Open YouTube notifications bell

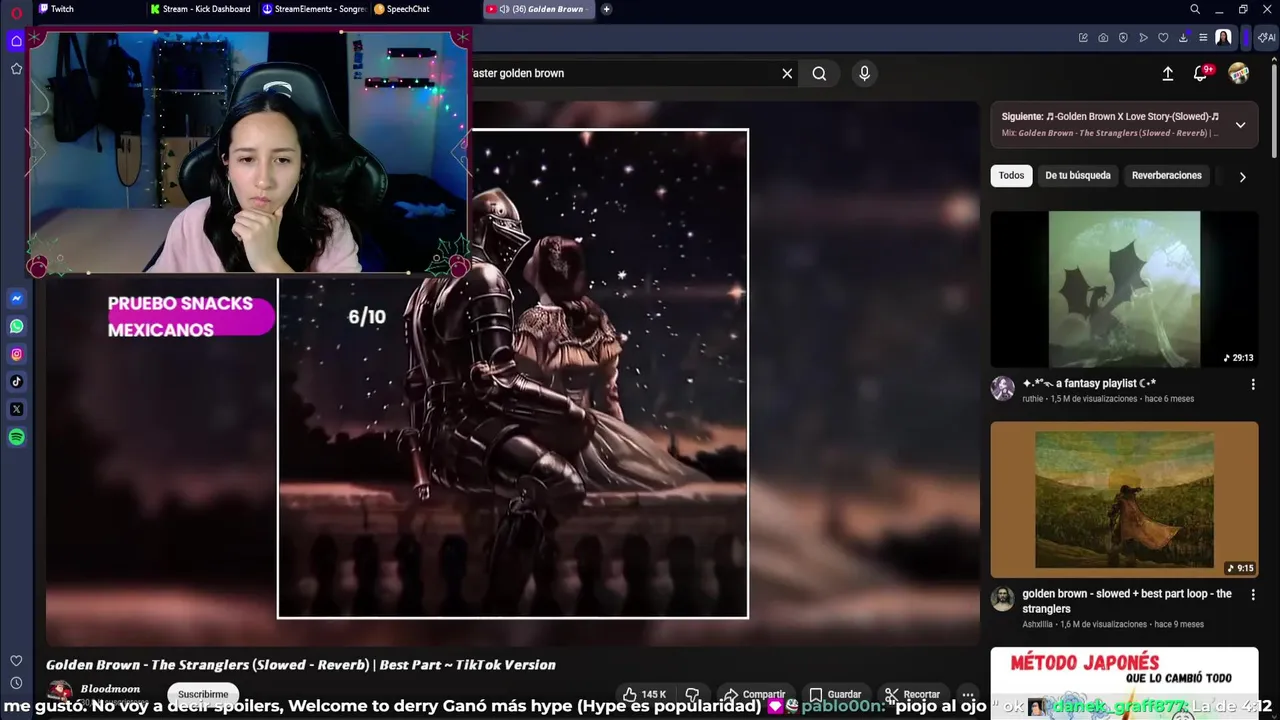click(1201, 73)
